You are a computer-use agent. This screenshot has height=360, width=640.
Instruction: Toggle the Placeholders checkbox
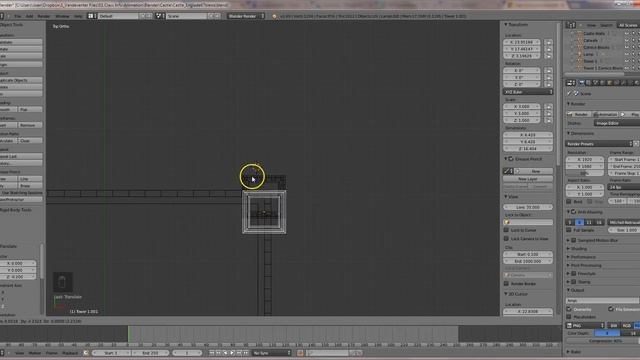pos(569,317)
